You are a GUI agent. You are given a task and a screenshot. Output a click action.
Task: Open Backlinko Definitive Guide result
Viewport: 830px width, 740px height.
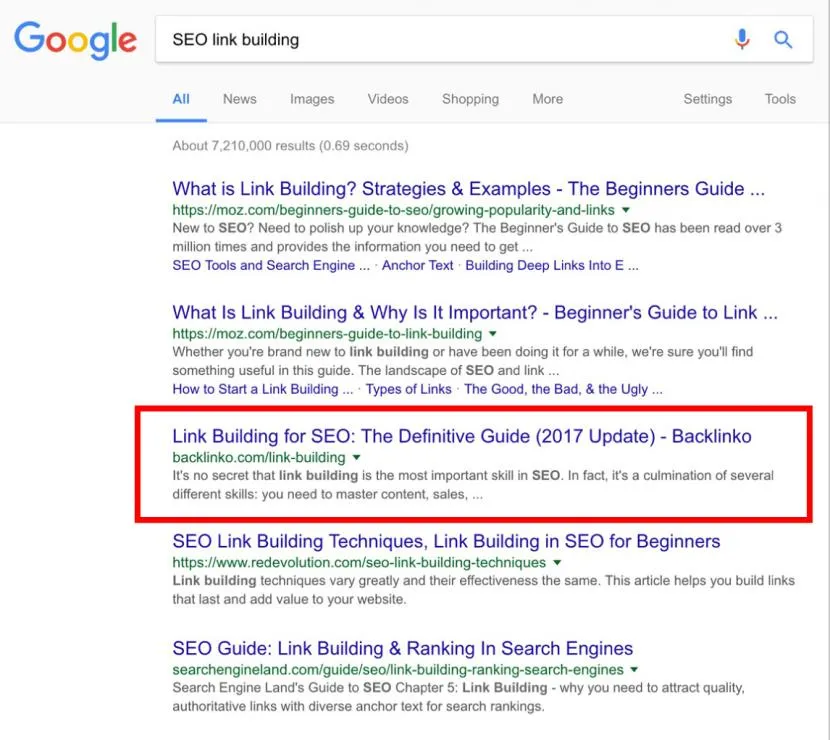[462, 436]
